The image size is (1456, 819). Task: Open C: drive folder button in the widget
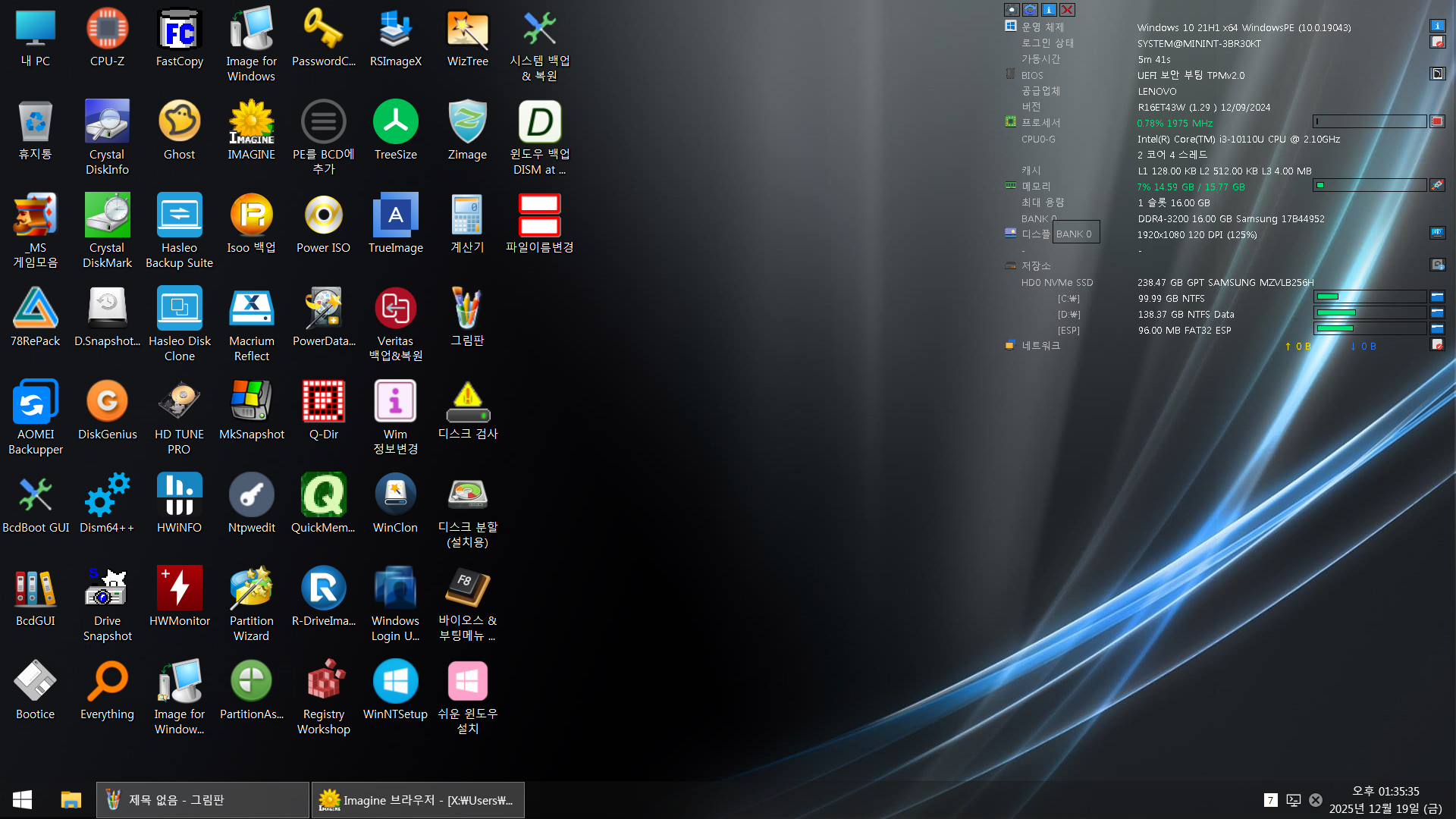(1437, 297)
